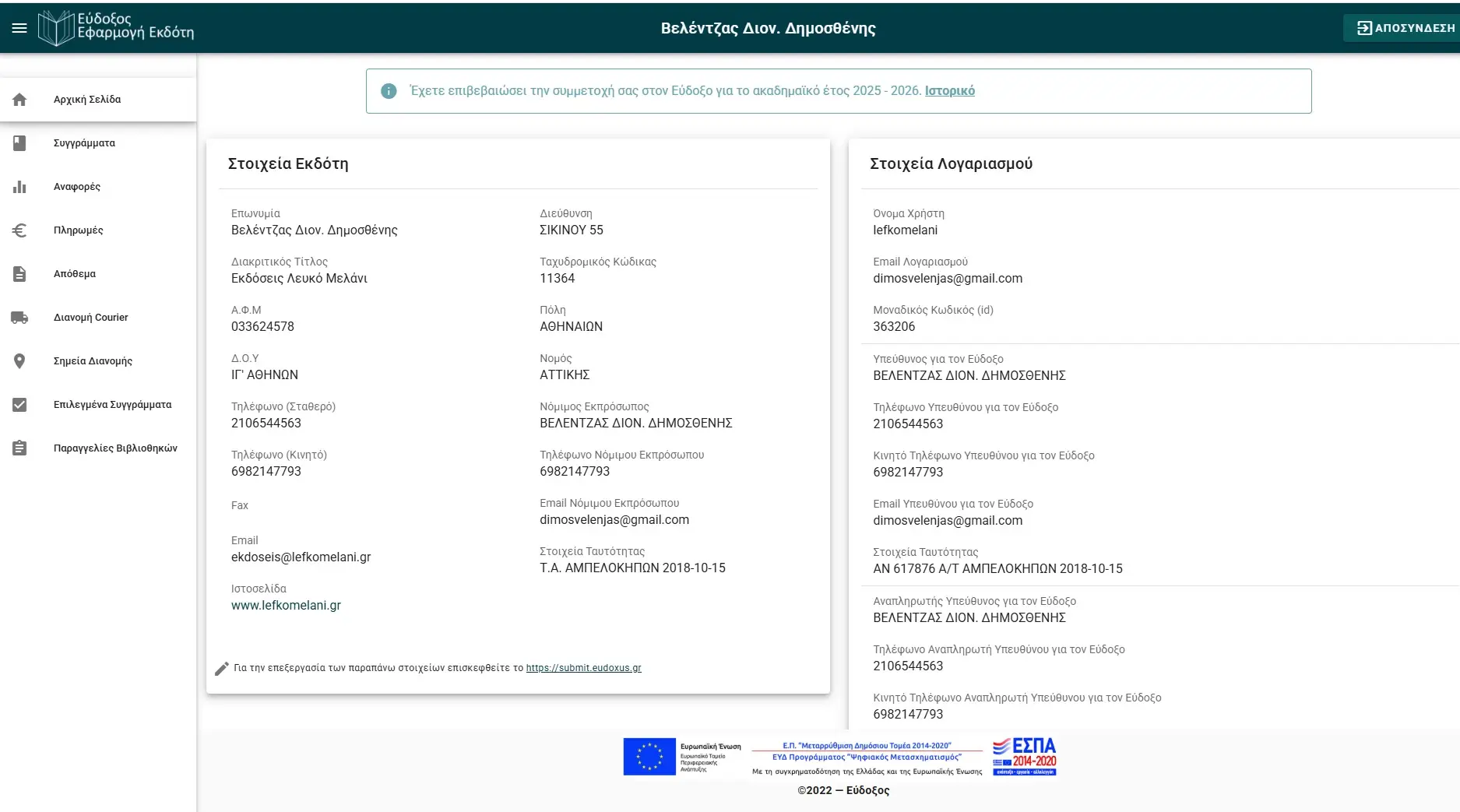Image resolution: width=1460 pixels, height=812 pixels.
Task: Select the Email Λογαριασμού value dimosvelenjas@gmail.com
Action: 948,279
